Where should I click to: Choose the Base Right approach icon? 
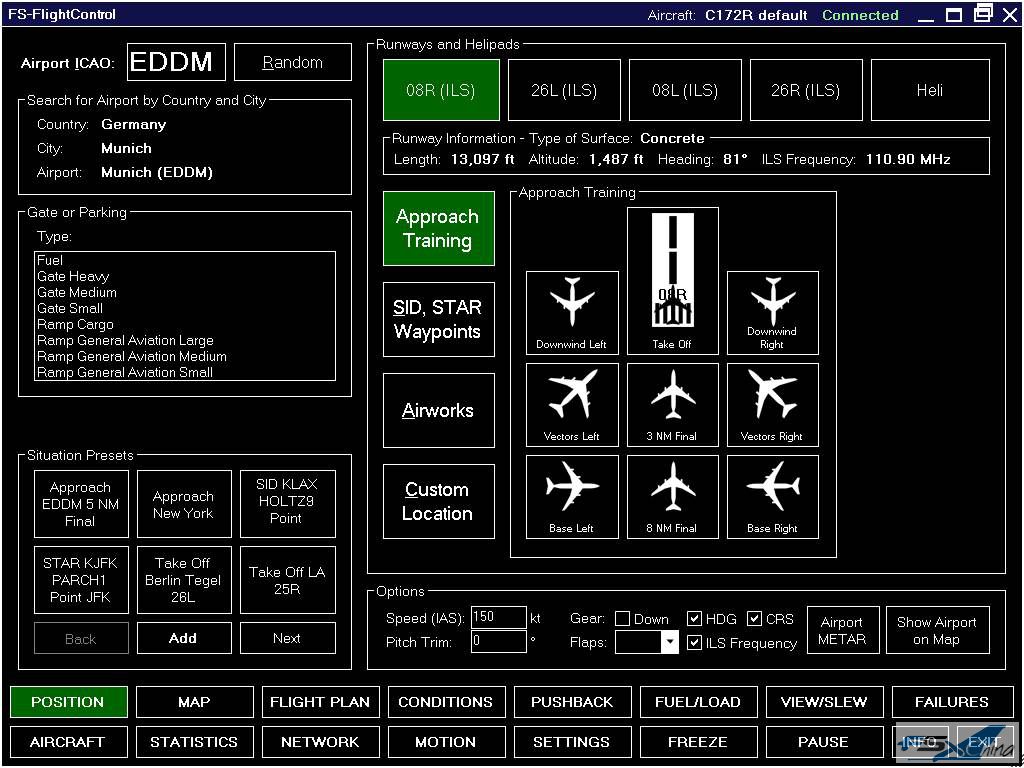773,497
